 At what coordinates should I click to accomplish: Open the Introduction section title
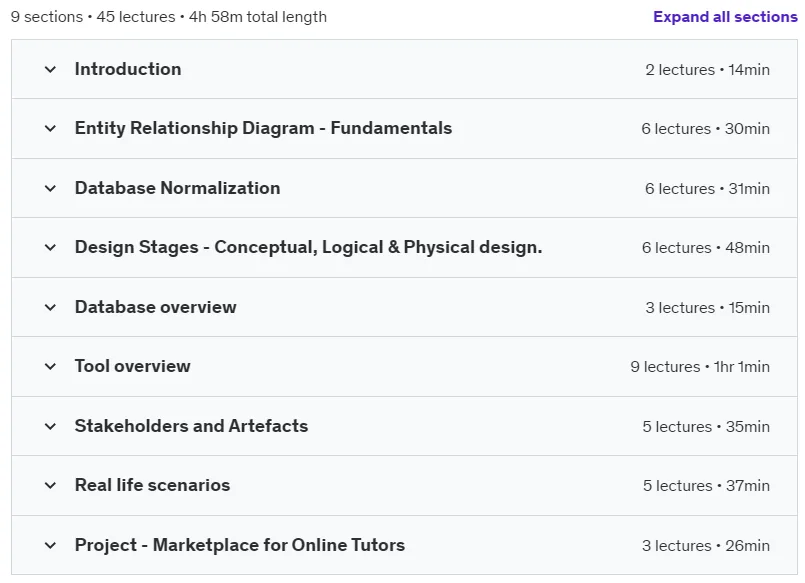click(128, 69)
